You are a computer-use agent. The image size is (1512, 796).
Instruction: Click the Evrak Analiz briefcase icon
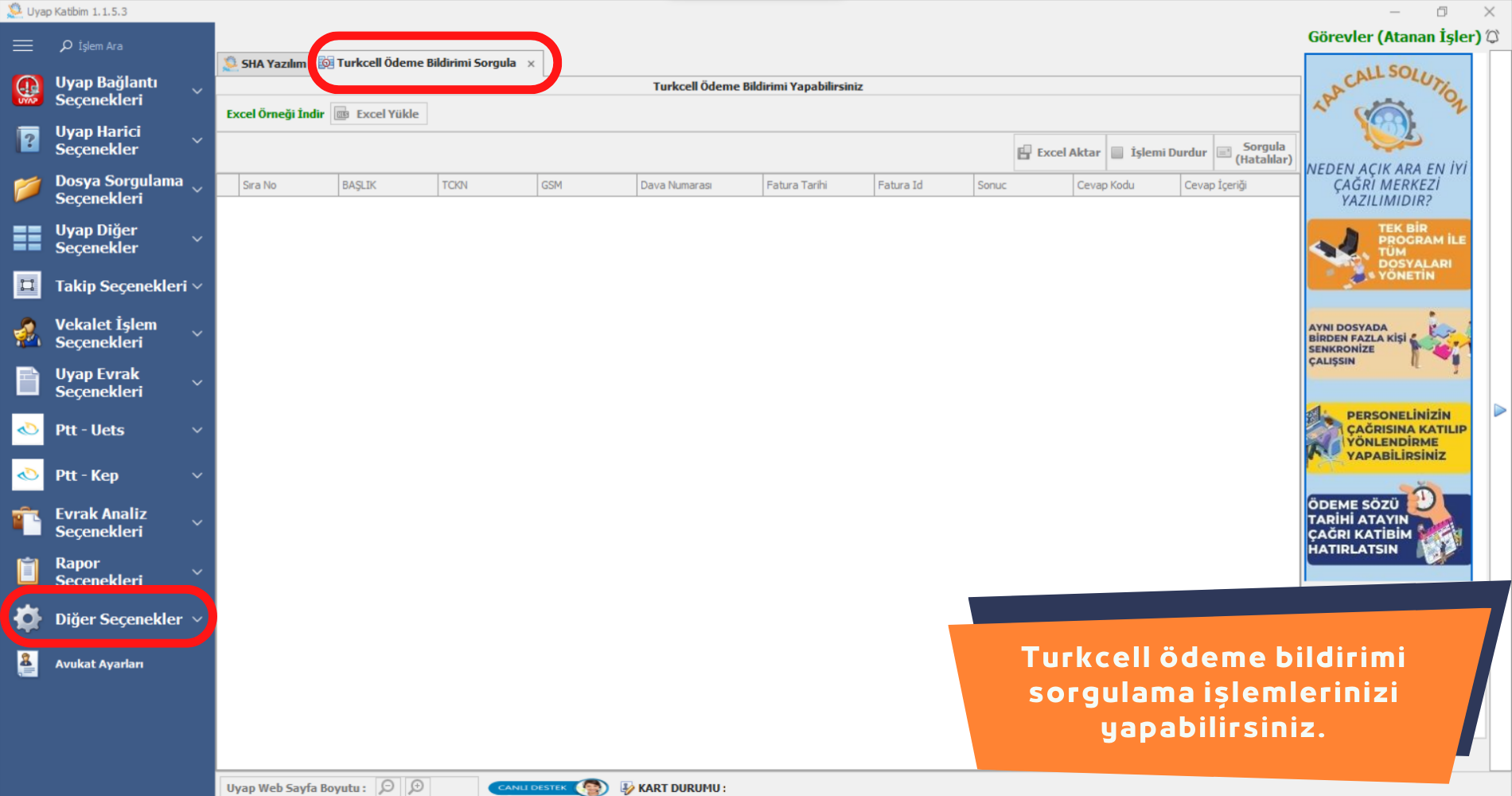point(27,522)
